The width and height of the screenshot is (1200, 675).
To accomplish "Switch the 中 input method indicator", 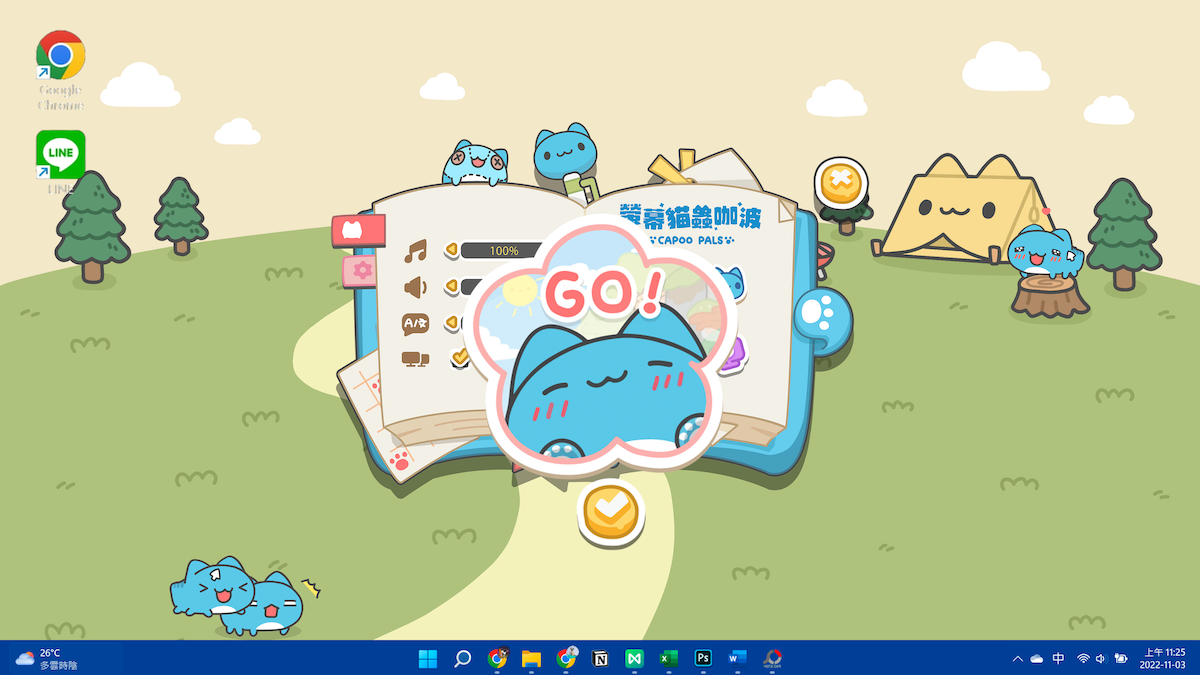I will [1059, 658].
